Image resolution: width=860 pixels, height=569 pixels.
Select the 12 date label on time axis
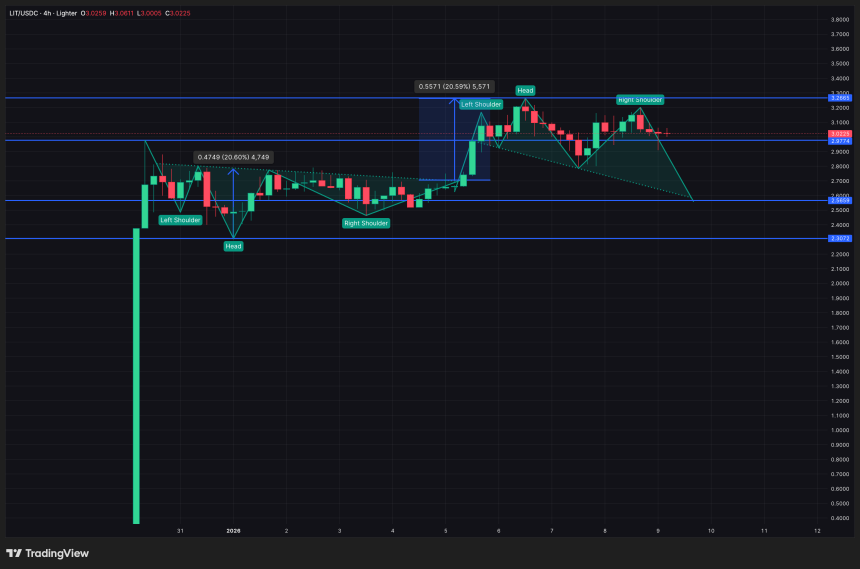(817, 530)
